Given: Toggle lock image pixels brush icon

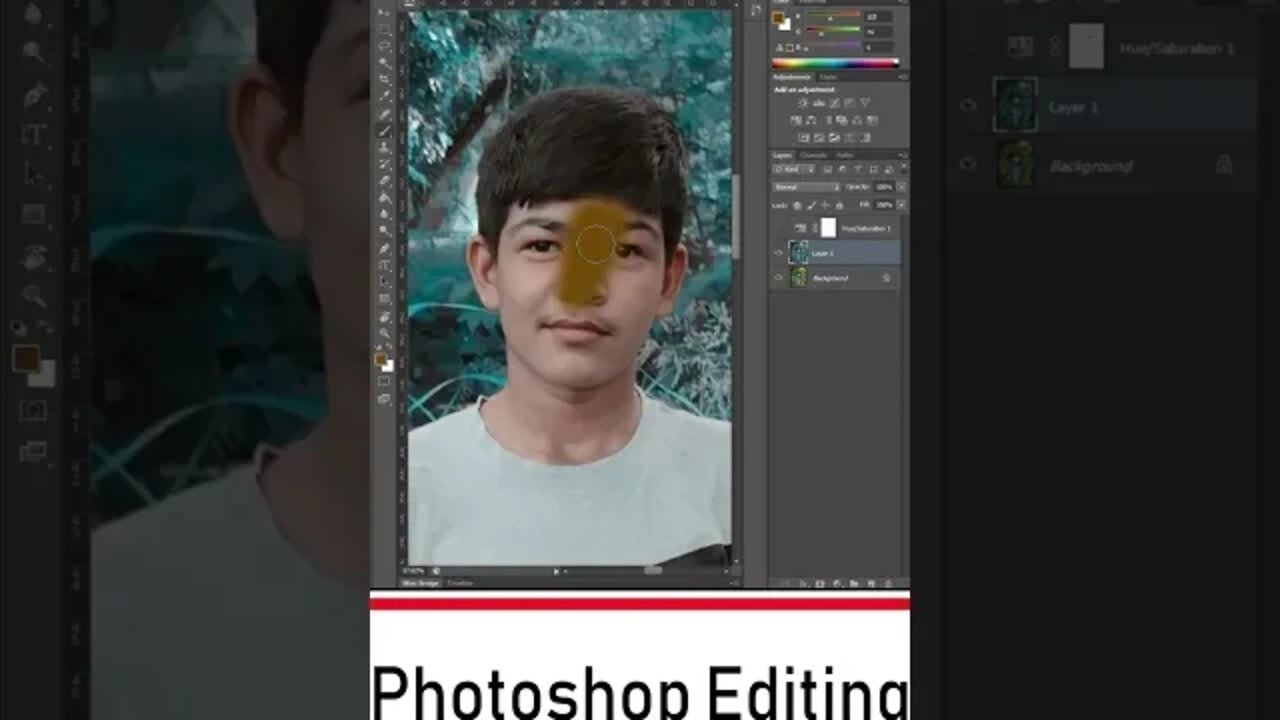Looking at the screenshot, I should point(811,204).
